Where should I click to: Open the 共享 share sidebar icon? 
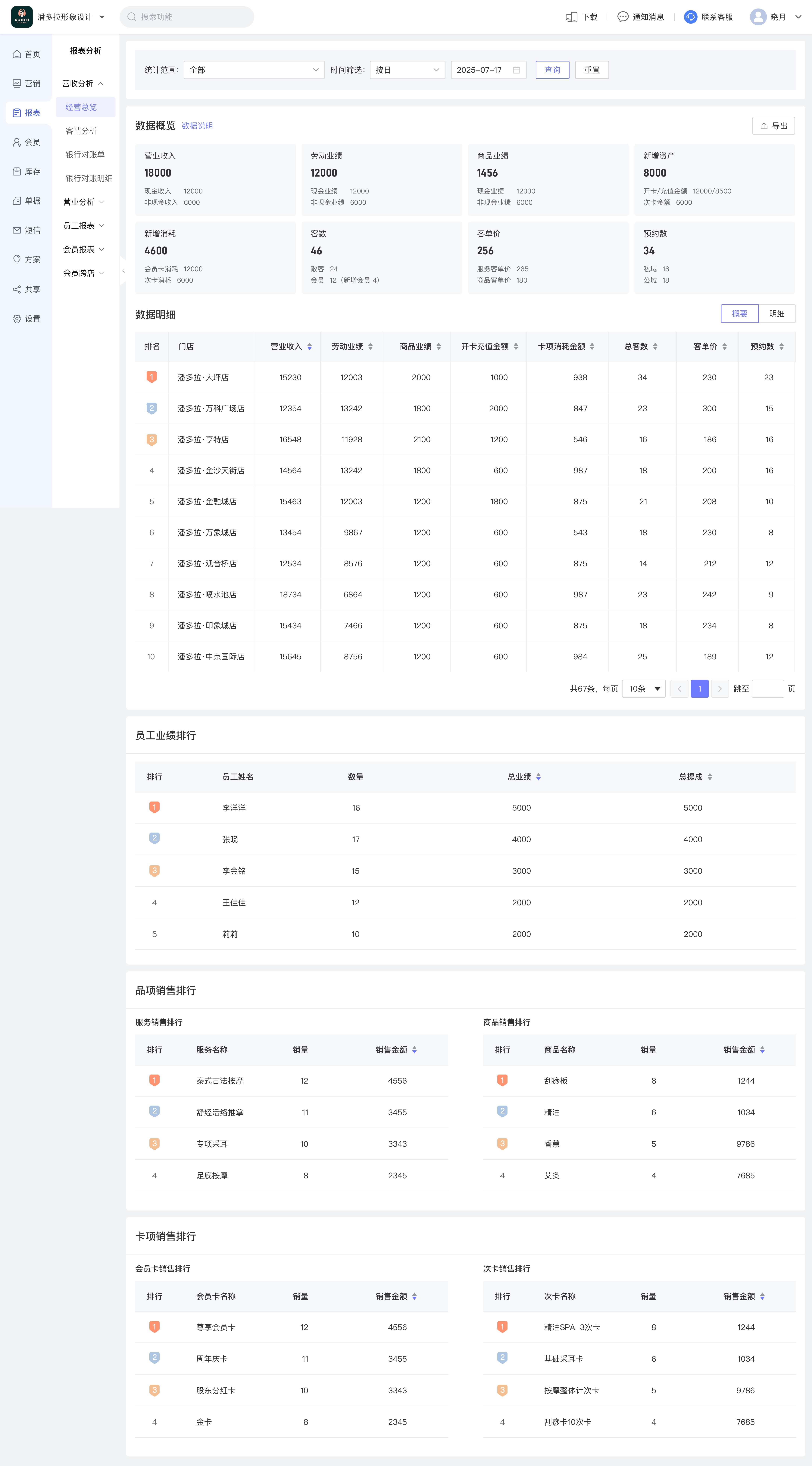[x=17, y=289]
